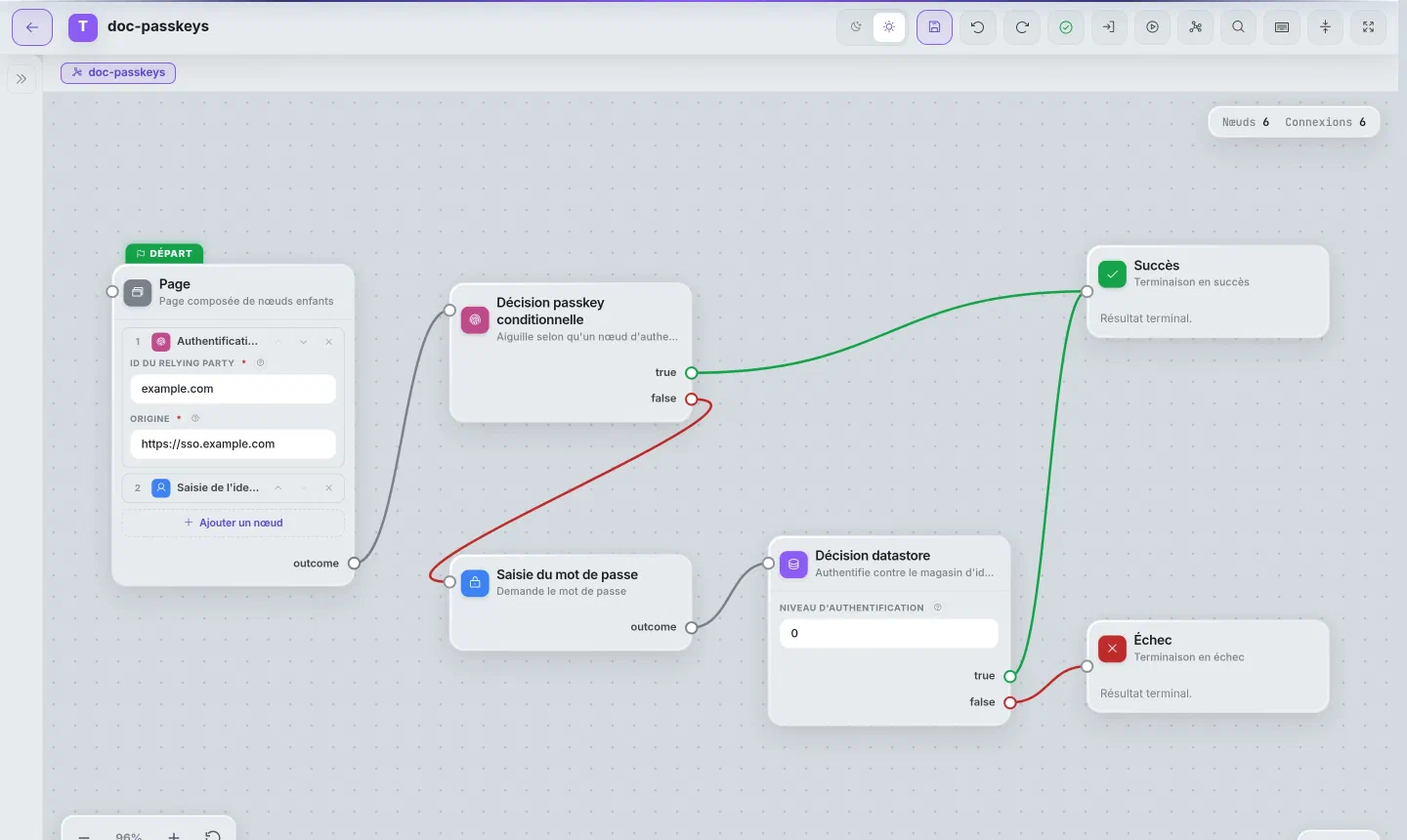1407x840 pixels.
Task: Open help for Origine field
Action: click(195, 419)
